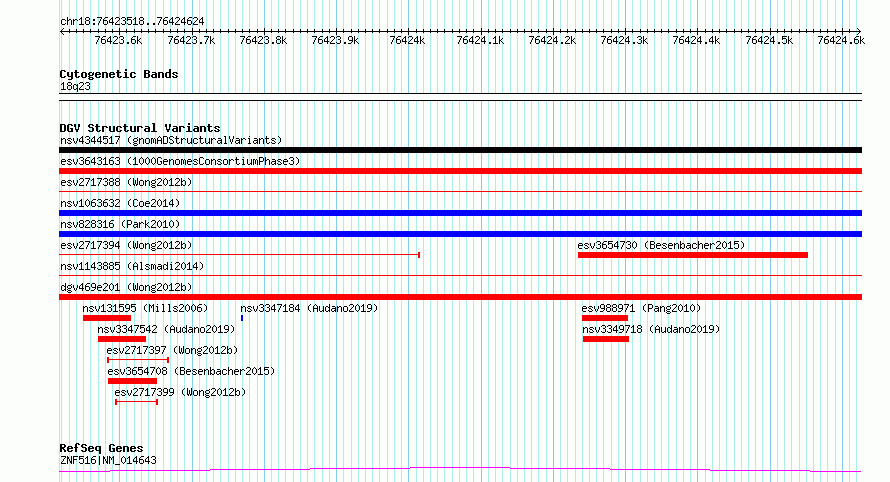Click the 76424k ruler tick label
The image size is (890, 482).
[x=407, y=41]
